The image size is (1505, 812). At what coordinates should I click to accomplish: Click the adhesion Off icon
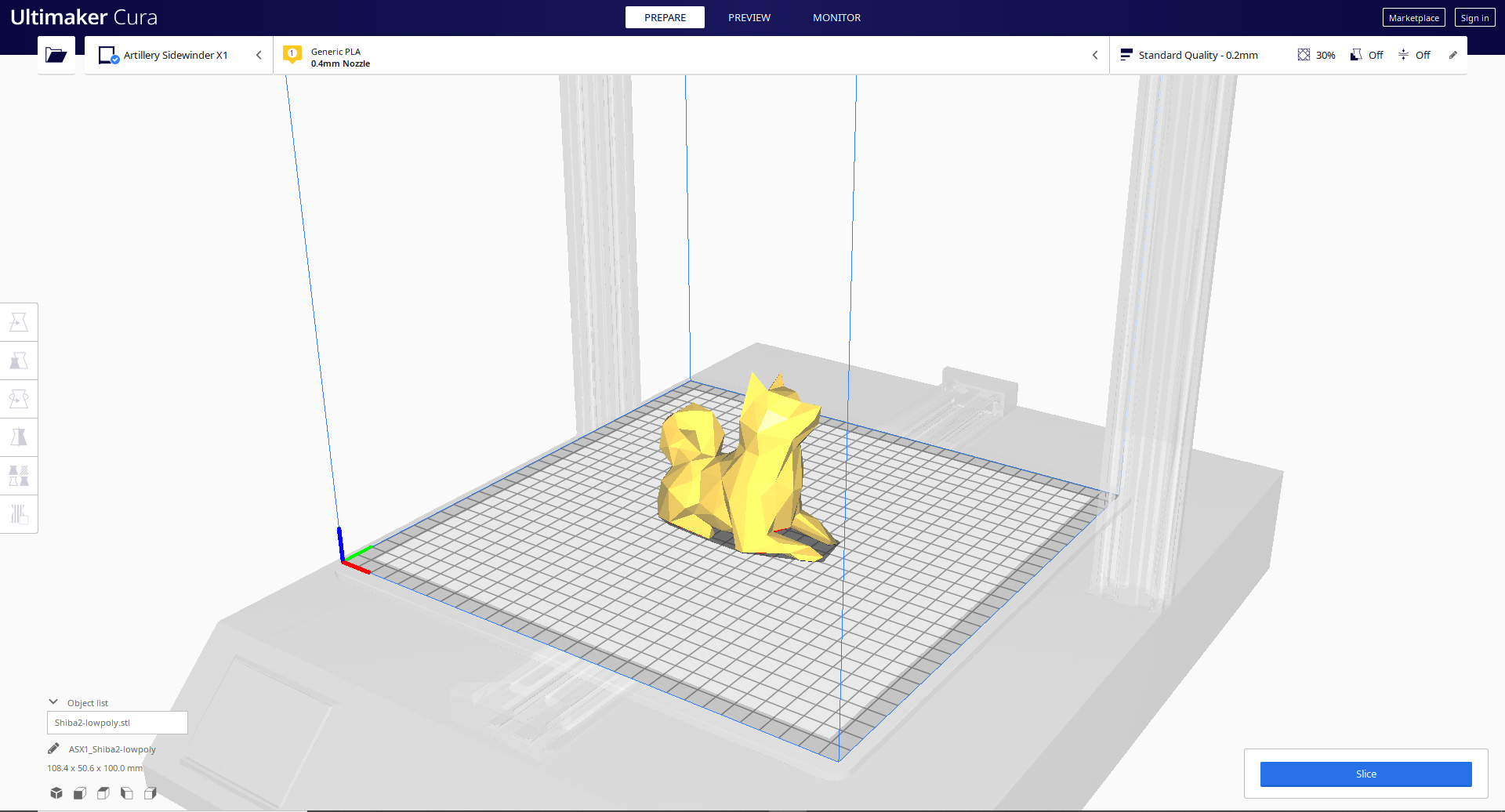click(1403, 55)
